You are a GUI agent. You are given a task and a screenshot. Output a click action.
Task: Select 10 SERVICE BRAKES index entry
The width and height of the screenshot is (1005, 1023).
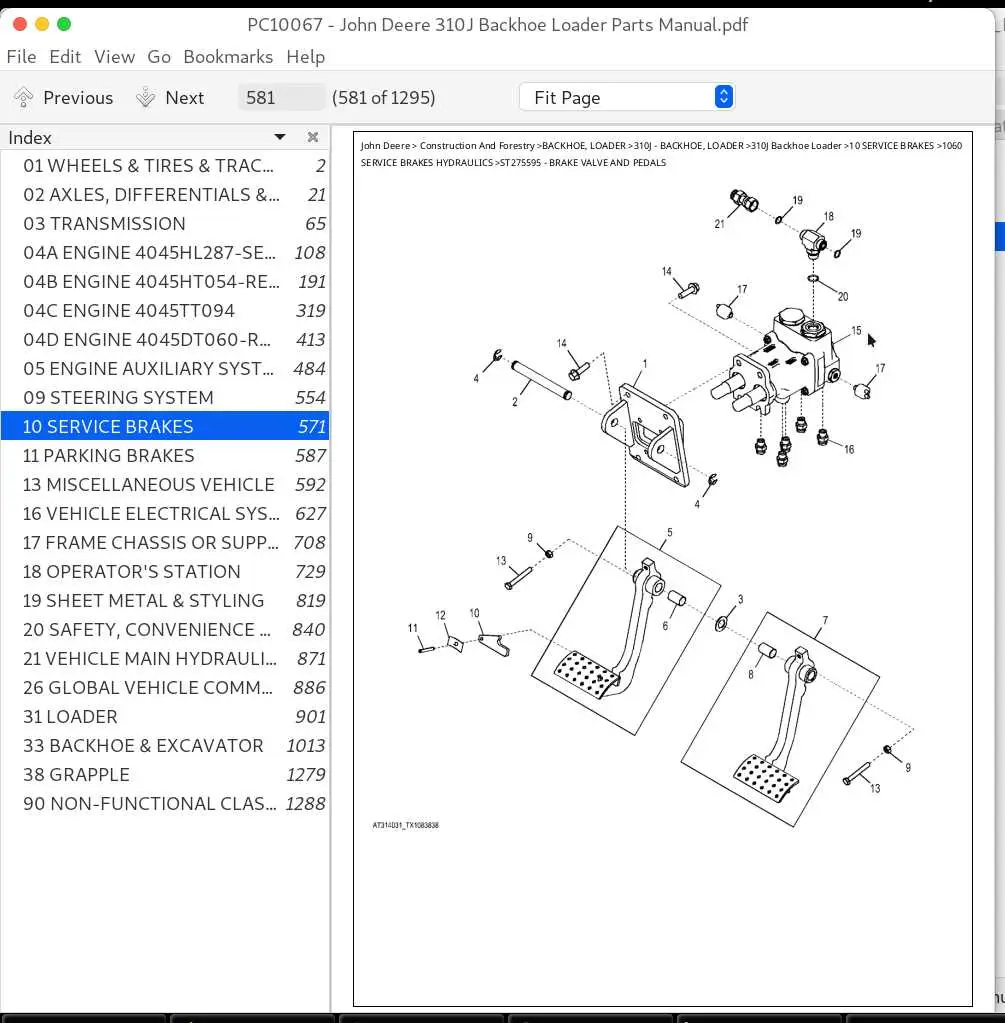tap(165, 427)
